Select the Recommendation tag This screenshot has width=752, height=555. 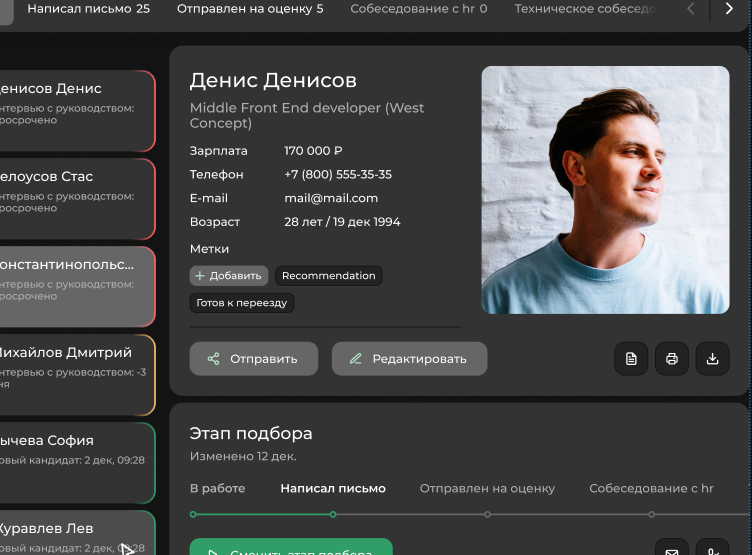[328, 276]
